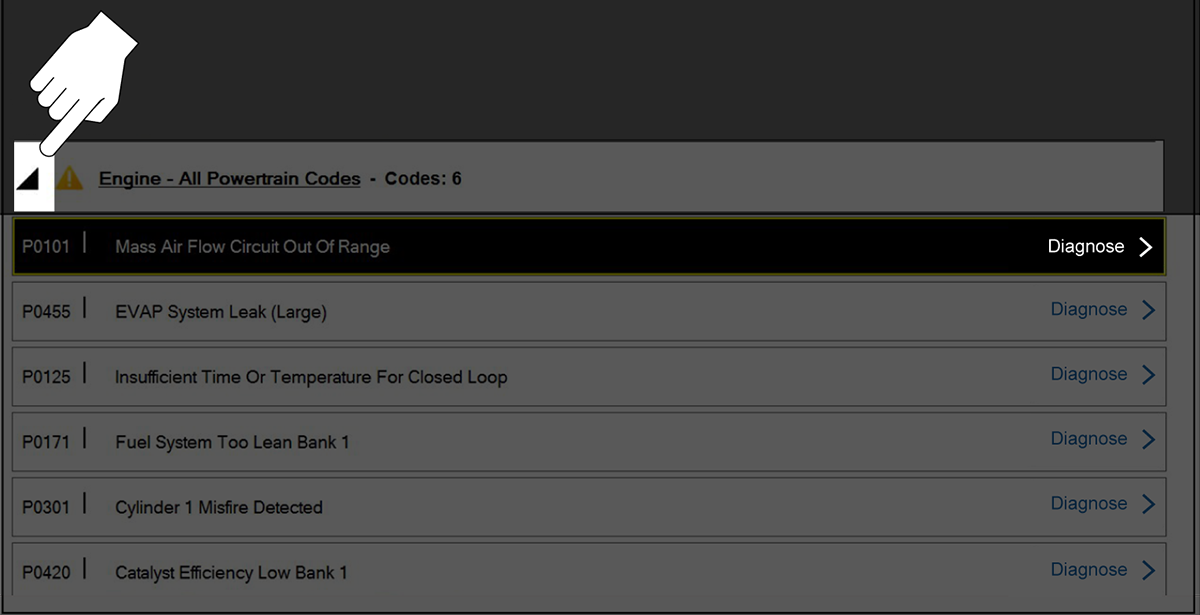This screenshot has width=1200, height=615.
Task: Select the P0455 code label
Action: (46, 312)
